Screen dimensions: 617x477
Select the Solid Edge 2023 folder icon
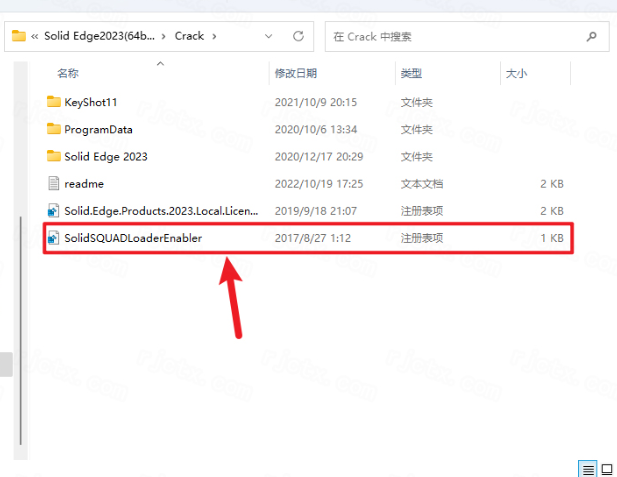55,156
